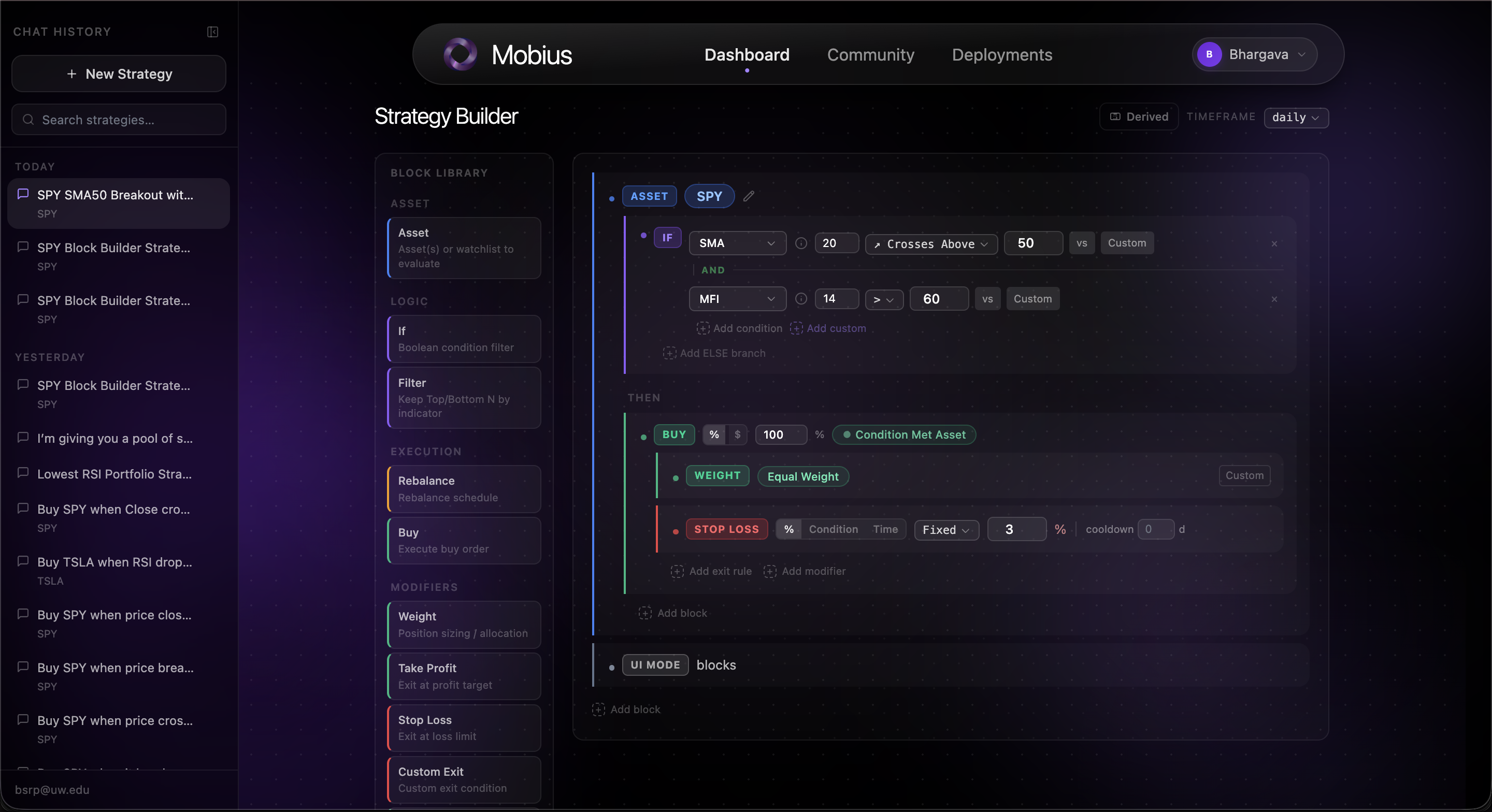Screen dimensions: 1492x812
Task: Click Add ELSE branch plus icon
Action: (x=669, y=353)
